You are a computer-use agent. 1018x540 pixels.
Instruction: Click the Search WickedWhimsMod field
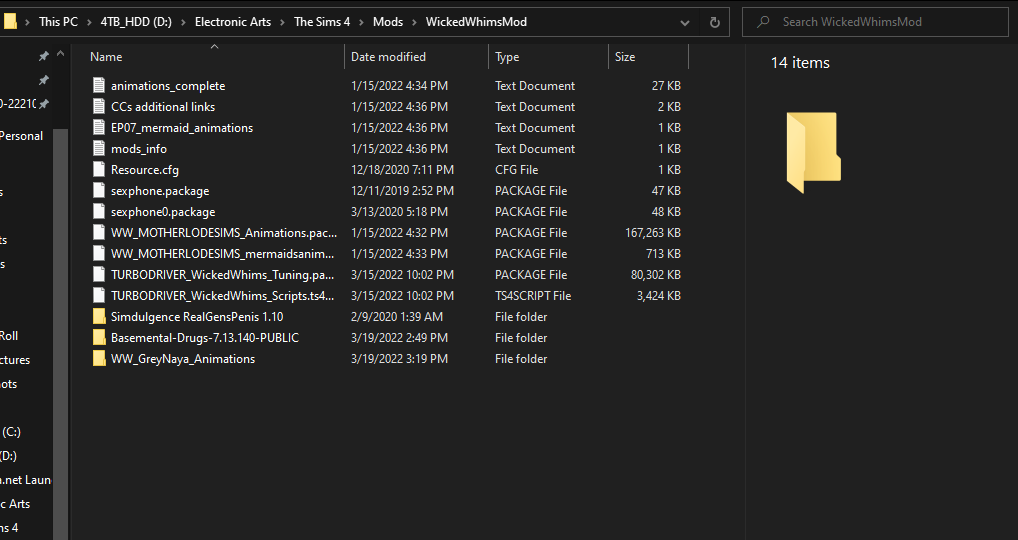click(x=875, y=22)
